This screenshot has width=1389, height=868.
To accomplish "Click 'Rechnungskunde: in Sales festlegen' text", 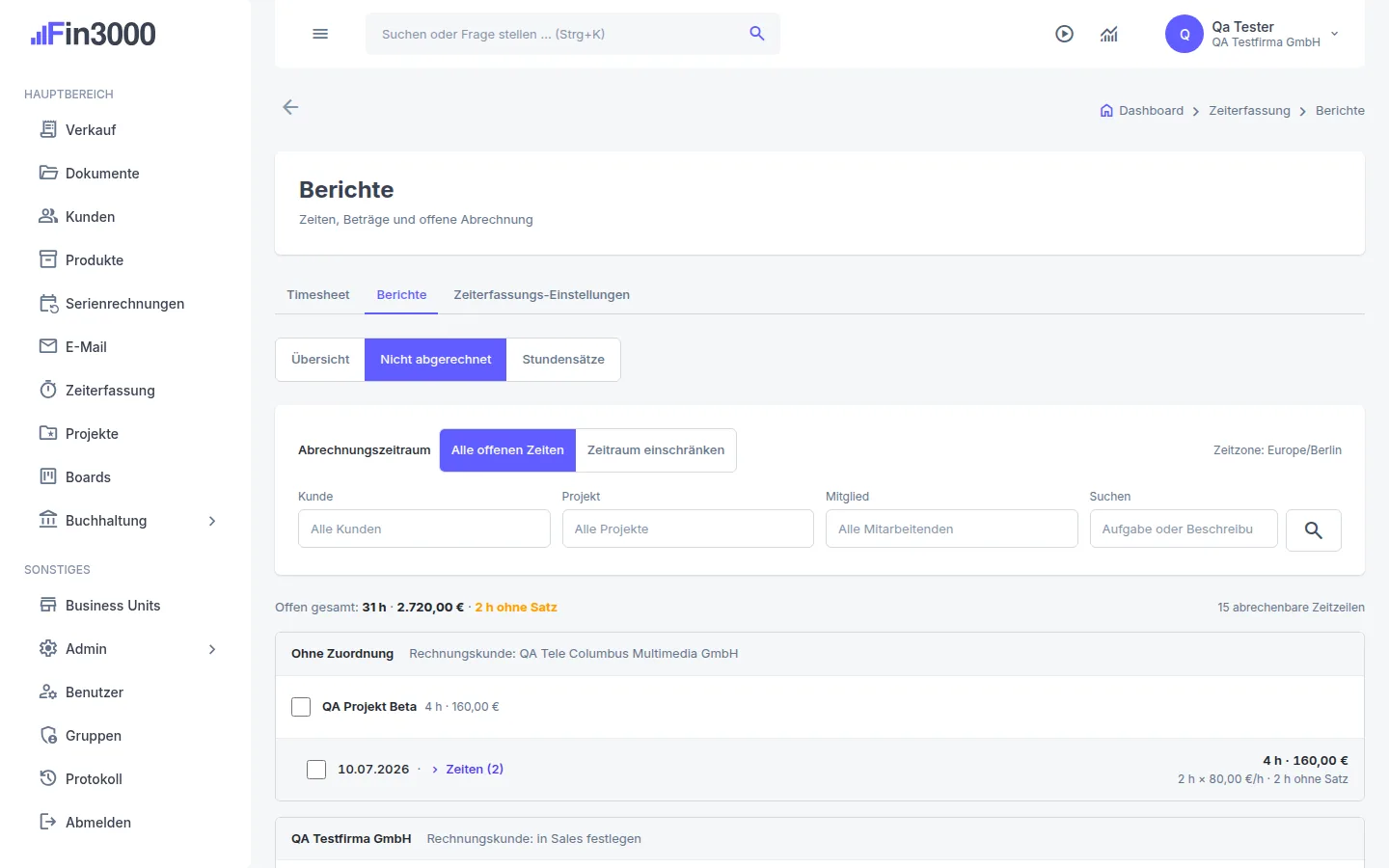I will tap(534, 839).
